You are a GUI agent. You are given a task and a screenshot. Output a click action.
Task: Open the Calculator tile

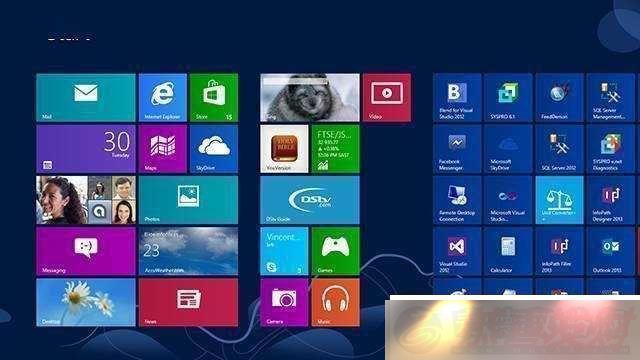pyautogui.click(x=508, y=251)
